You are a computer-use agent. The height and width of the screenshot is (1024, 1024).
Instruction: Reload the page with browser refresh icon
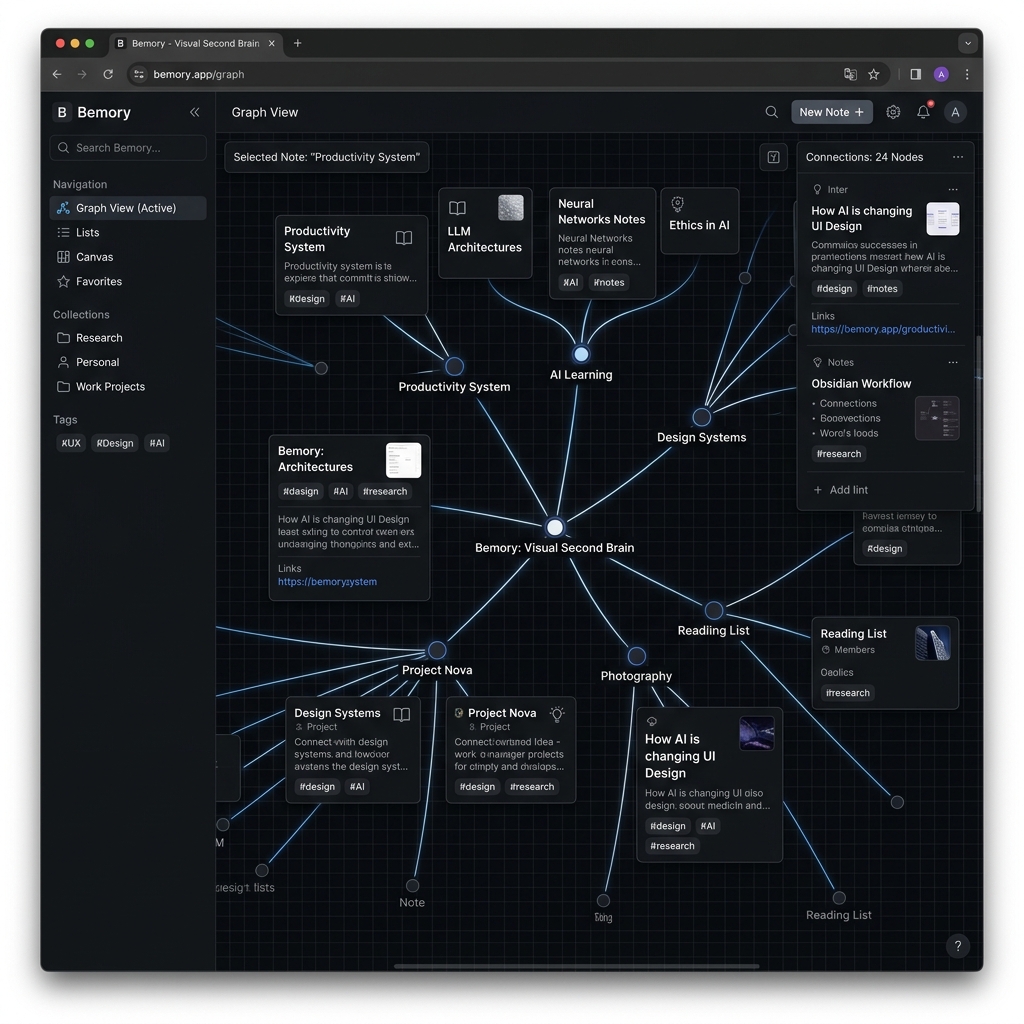click(x=108, y=74)
